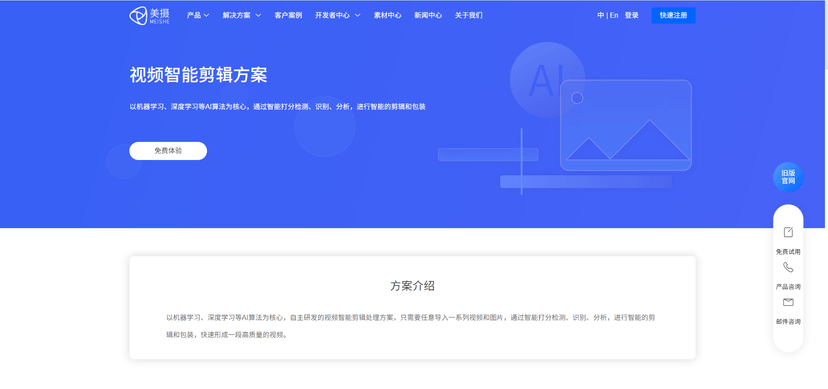
Task: Visit the 新闻中心 page
Action: point(428,15)
